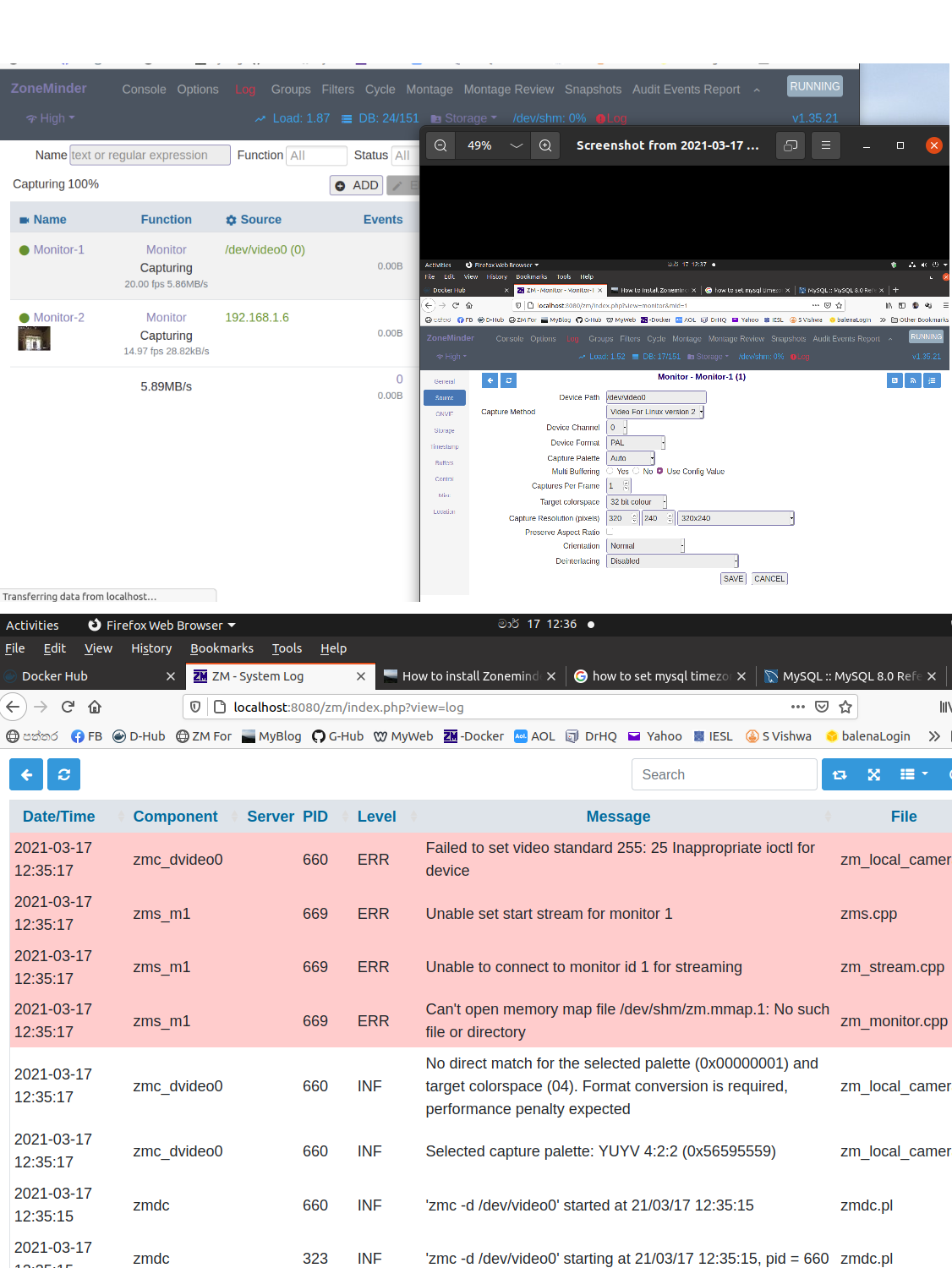This screenshot has height=1268, width=952.
Task: Click the /dev/video0 (0) source link
Action: point(265,250)
